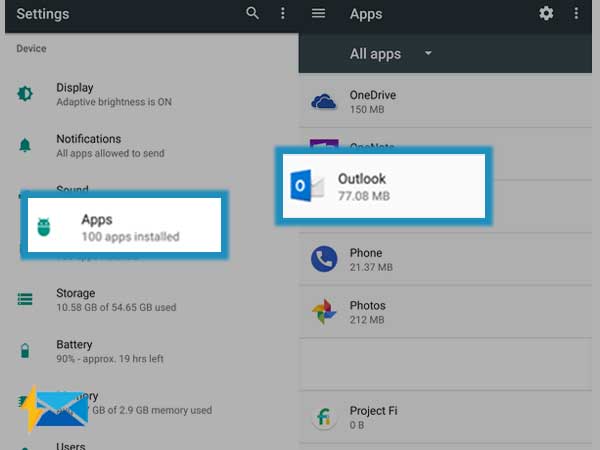Click the 'Device' section header
The width and height of the screenshot is (600, 450).
pos(31,49)
